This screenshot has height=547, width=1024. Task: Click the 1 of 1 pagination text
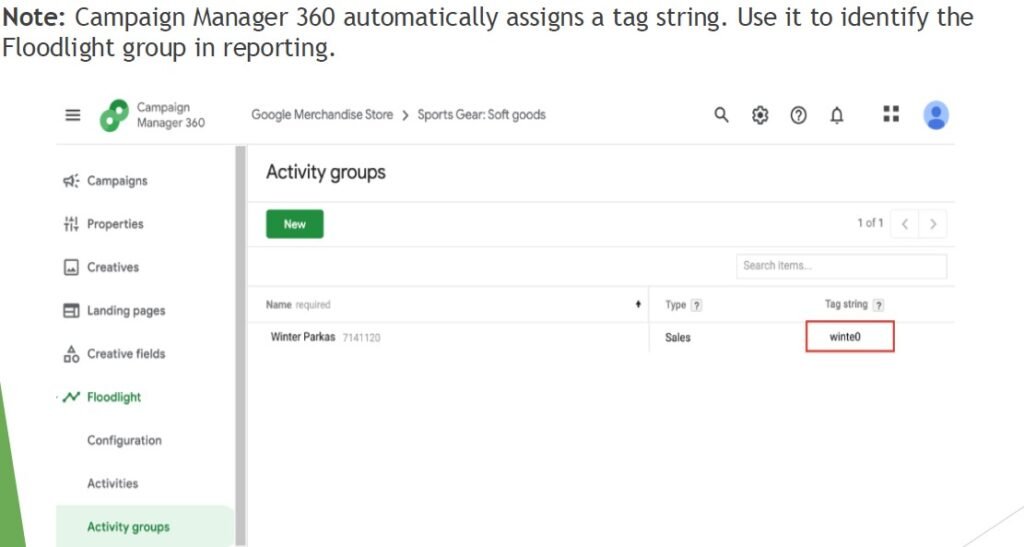870,223
